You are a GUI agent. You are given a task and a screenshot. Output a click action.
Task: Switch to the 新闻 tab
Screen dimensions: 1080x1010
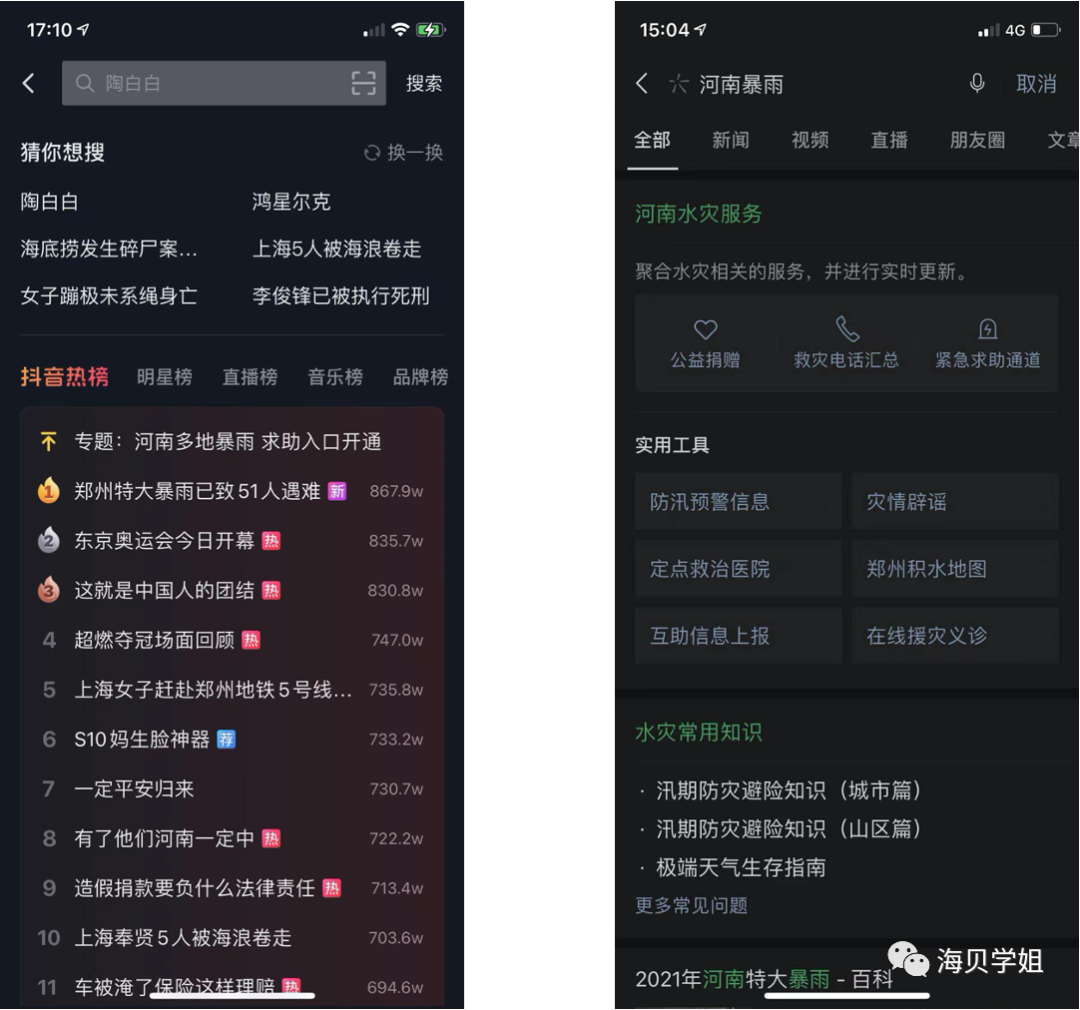pos(731,141)
